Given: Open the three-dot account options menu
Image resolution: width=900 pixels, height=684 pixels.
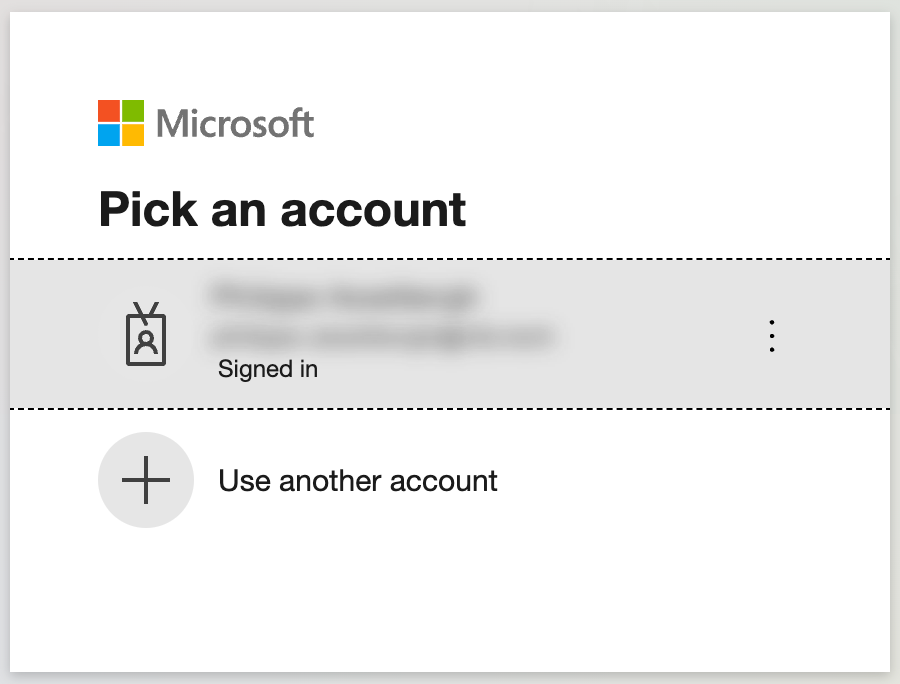Looking at the screenshot, I should click(771, 336).
